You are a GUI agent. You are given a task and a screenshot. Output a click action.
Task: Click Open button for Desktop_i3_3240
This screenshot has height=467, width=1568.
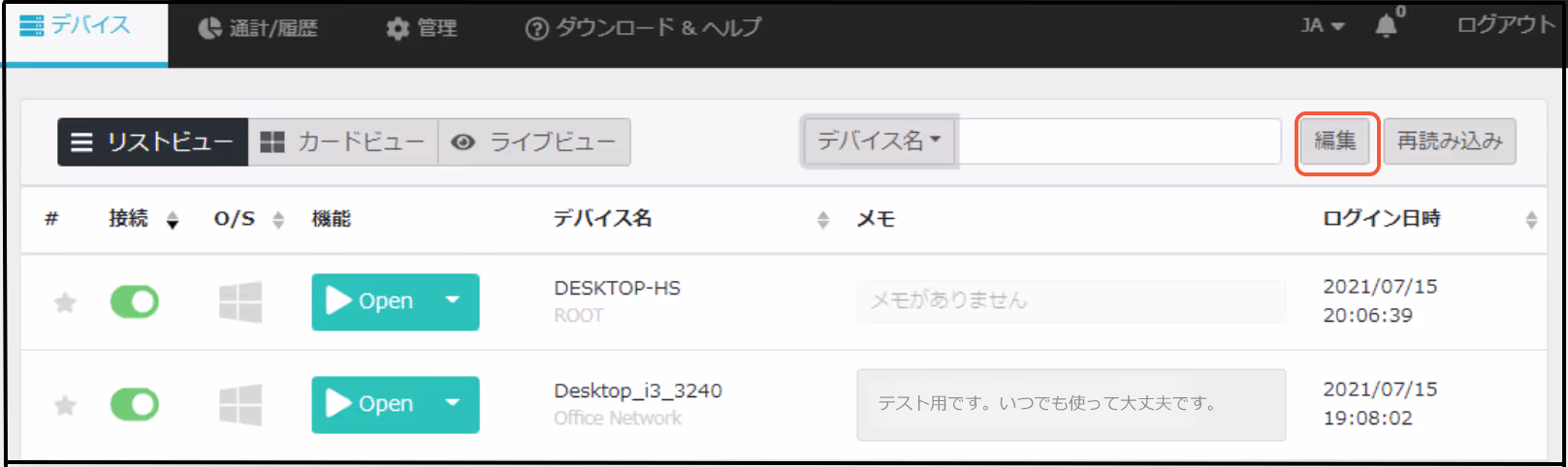tap(370, 404)
